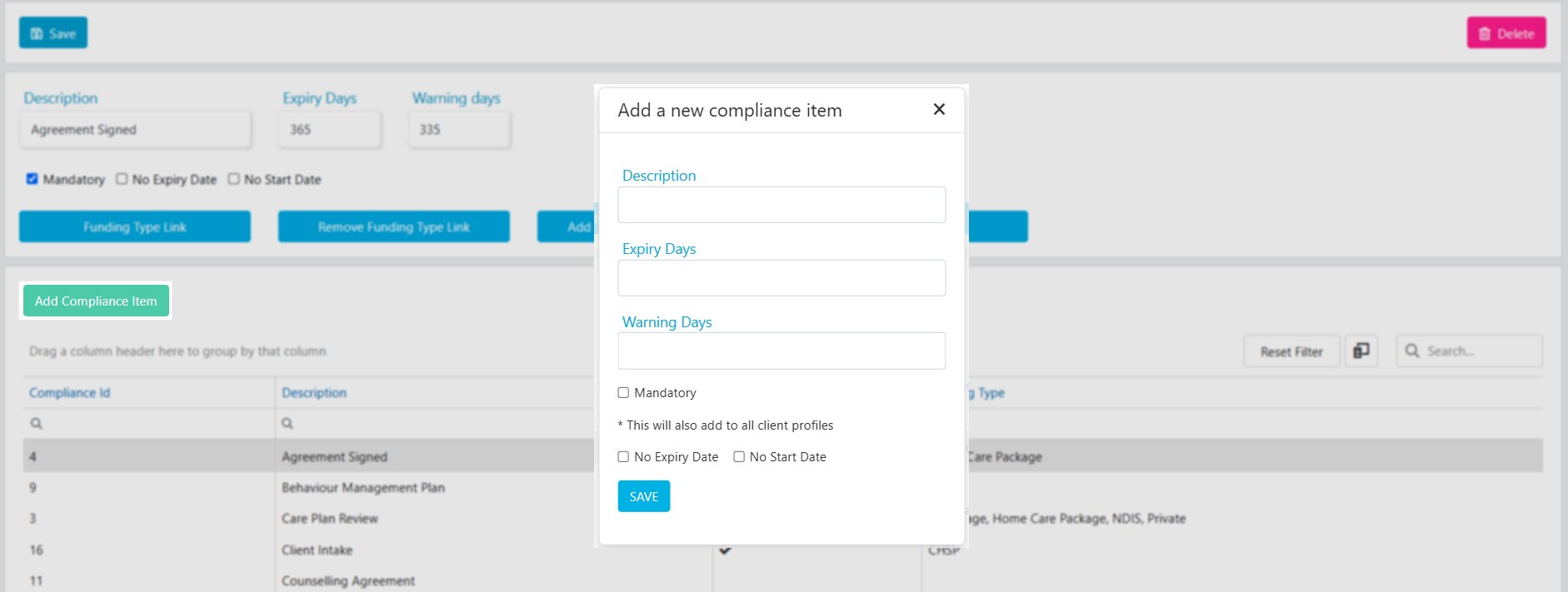The image size is (1568, 592).
Task: Click the Add Compliance Item button
Action: (96, 301)
